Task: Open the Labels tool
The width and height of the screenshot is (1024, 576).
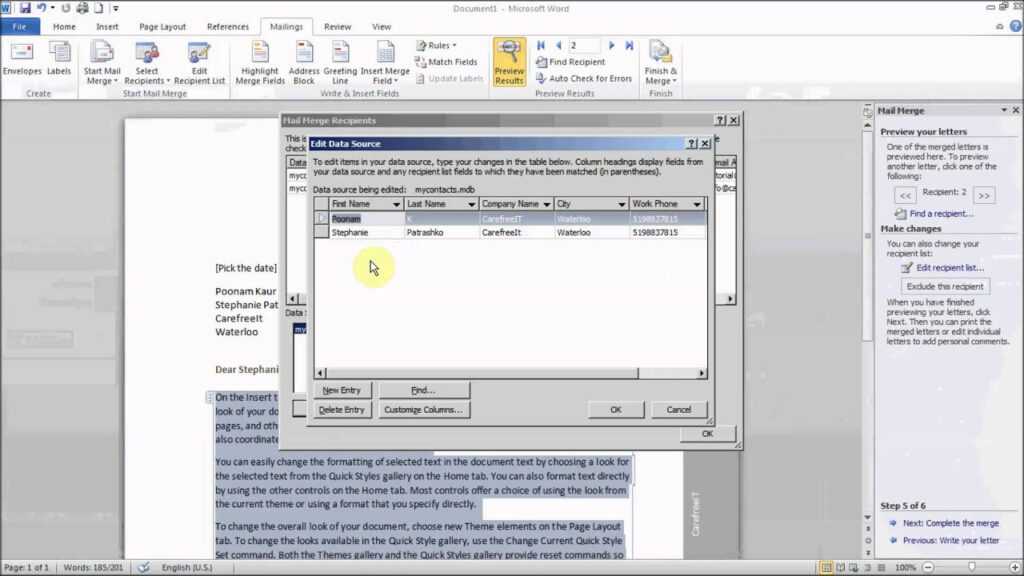Action: [58, 61]
